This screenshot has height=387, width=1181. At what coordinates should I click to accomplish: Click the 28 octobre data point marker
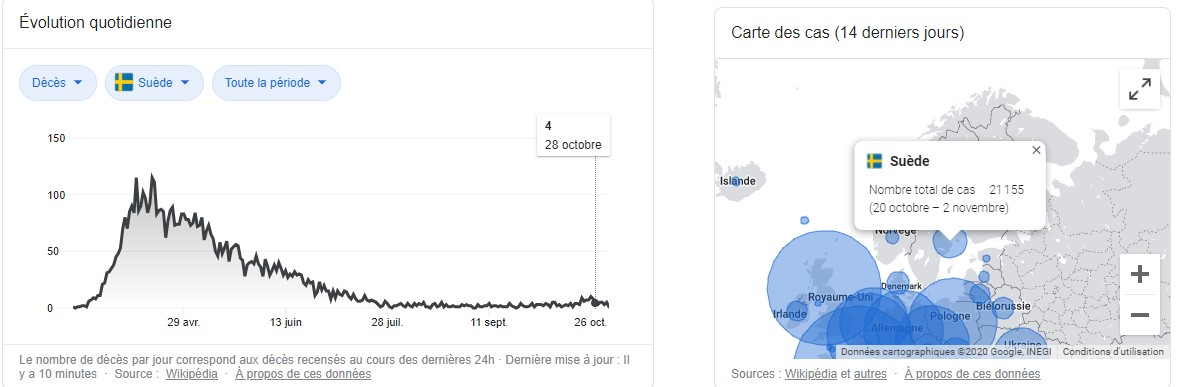point(595,303)
